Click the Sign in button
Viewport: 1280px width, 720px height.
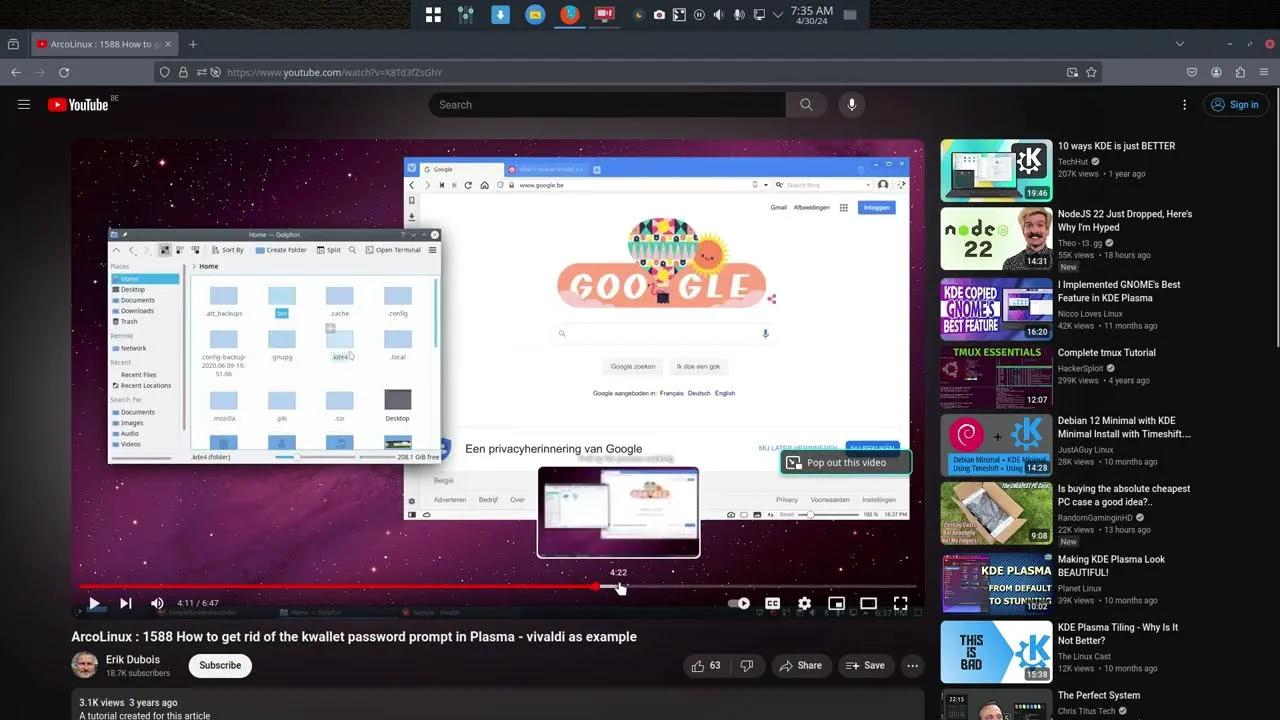tap(1235, 104)
